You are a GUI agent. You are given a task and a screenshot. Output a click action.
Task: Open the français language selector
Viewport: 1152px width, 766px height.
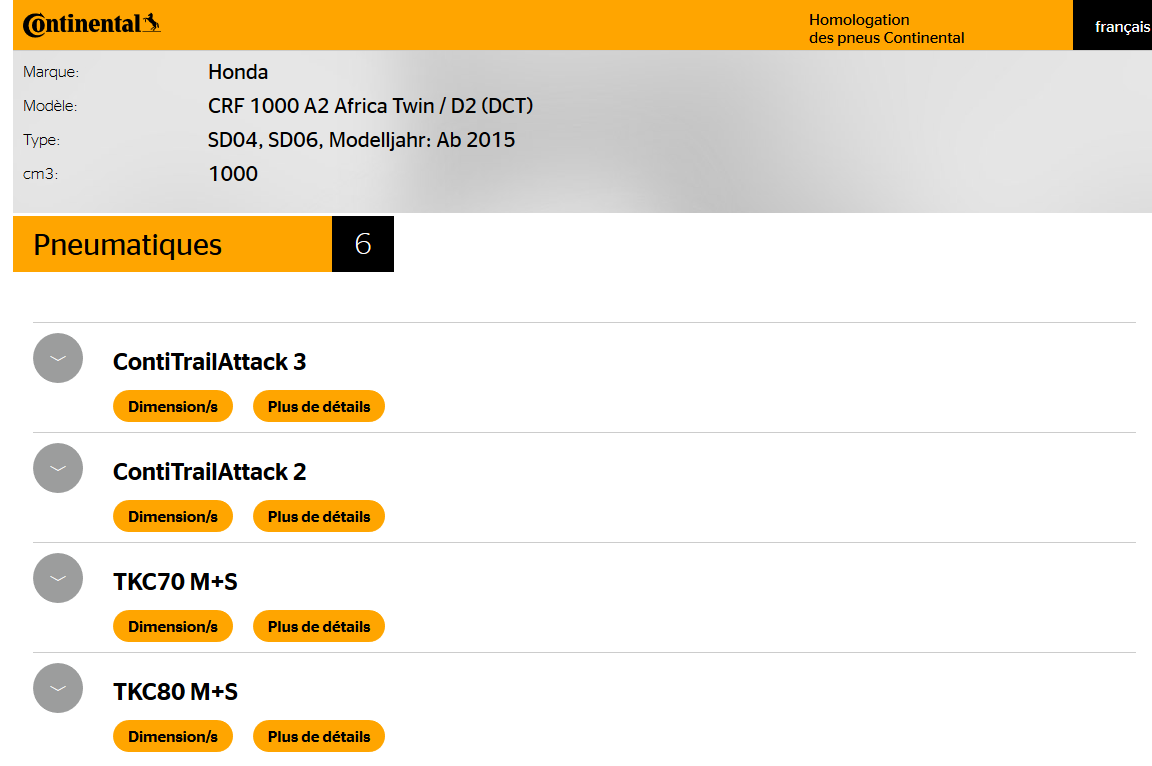point(1121,27)
